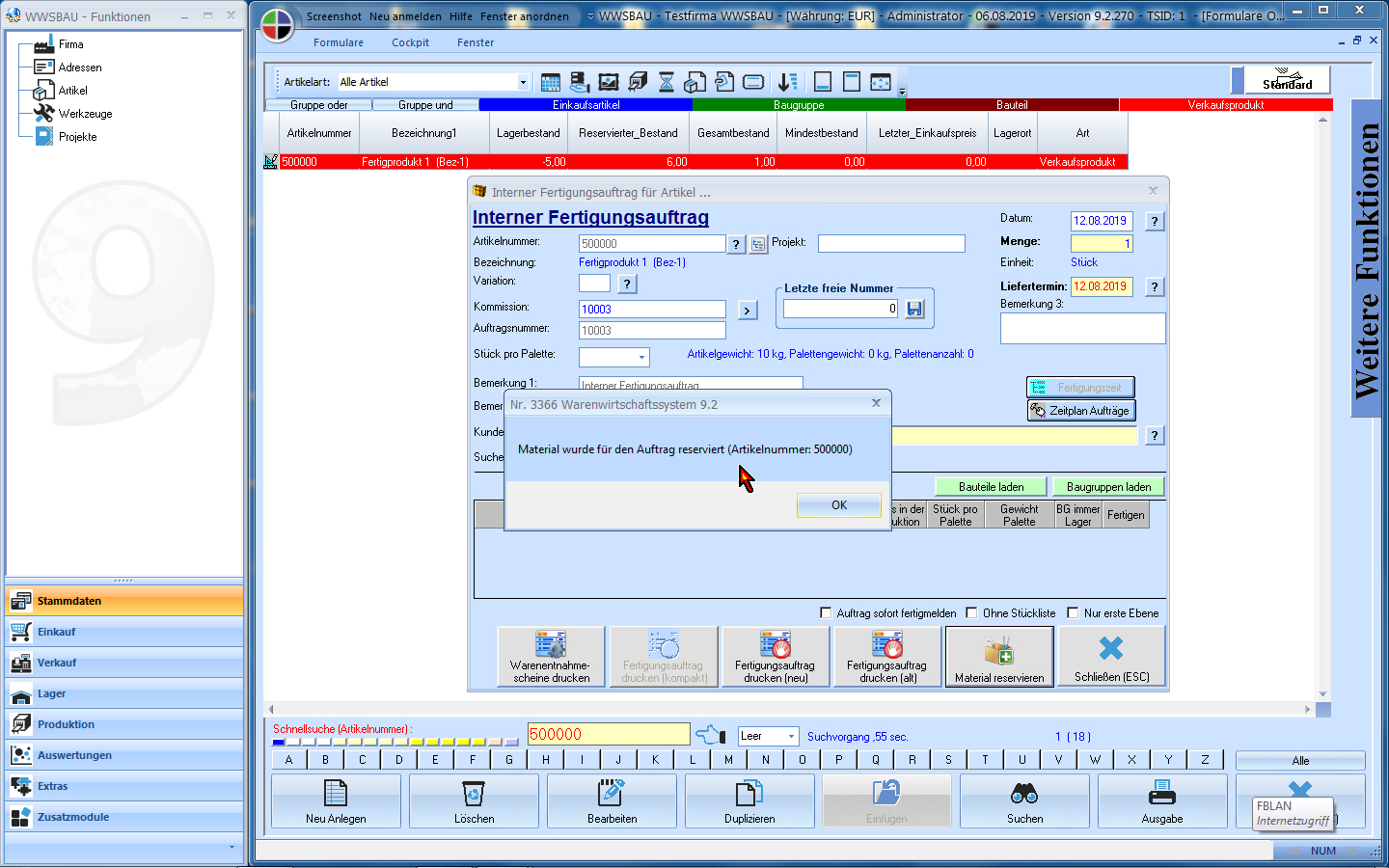Open the Cockpit menu
Viewport: 1389px width, 868px height.
pyautogui.click(x=410, y=42)
